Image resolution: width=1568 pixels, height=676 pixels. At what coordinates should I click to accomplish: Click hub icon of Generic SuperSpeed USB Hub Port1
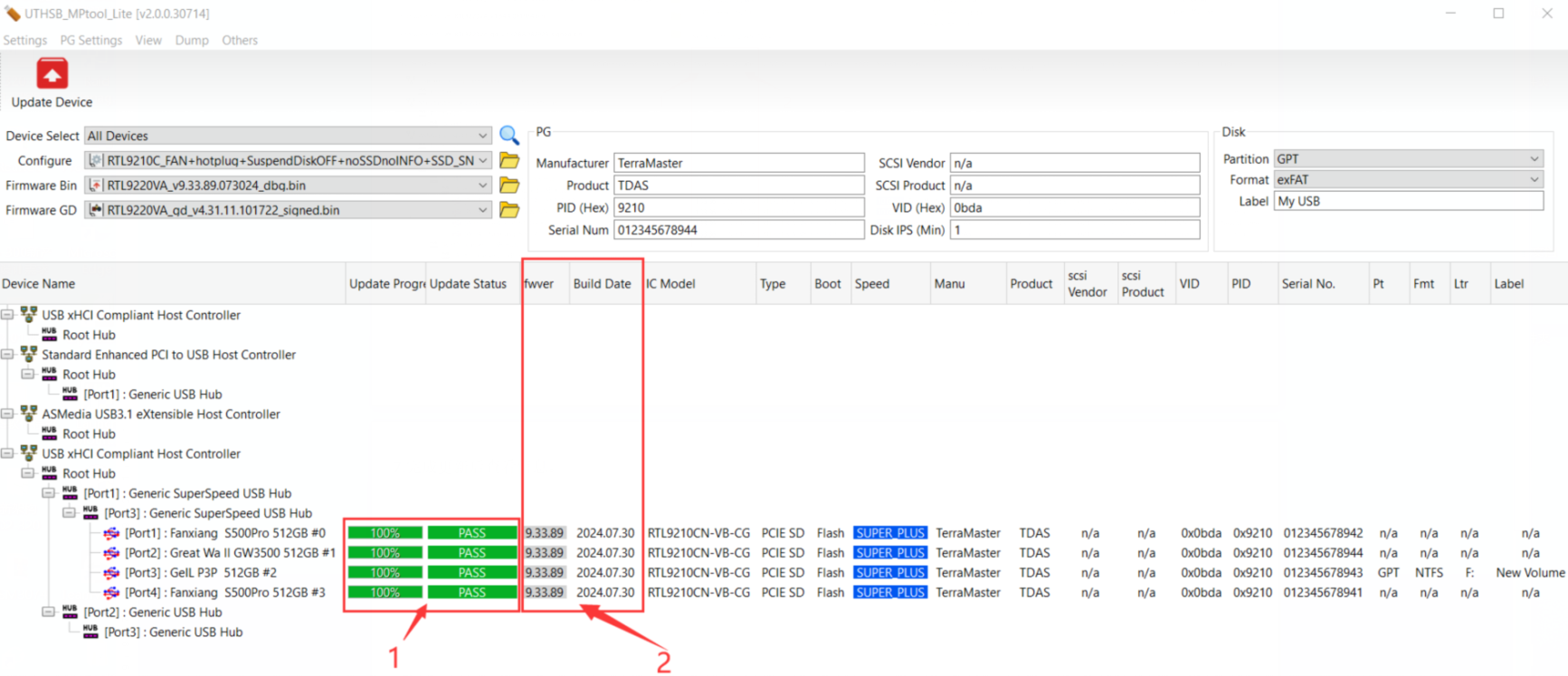coord(70,493)
